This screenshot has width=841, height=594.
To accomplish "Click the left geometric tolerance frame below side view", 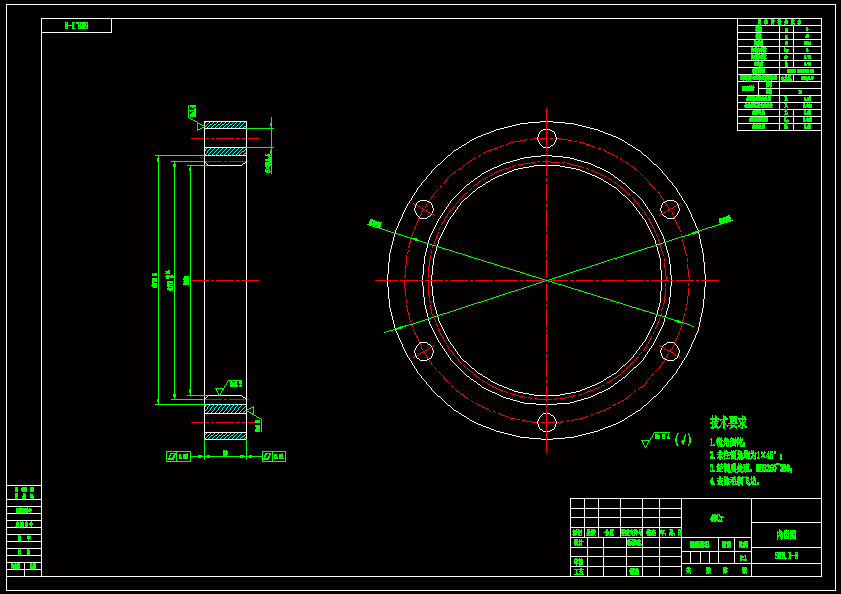I will (178, 456).
